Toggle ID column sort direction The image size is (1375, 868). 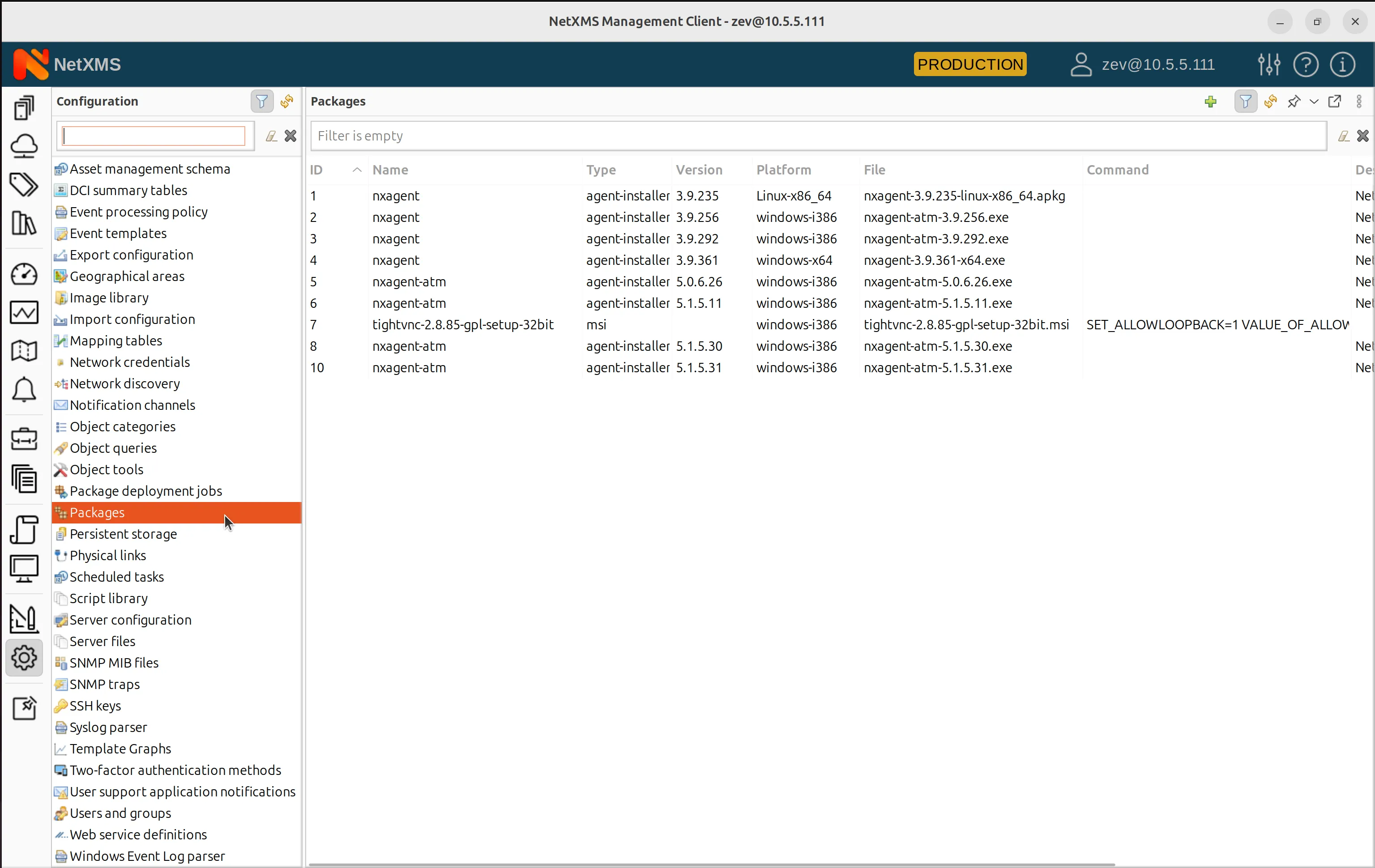pyautogui.click(x=335, y=170)
